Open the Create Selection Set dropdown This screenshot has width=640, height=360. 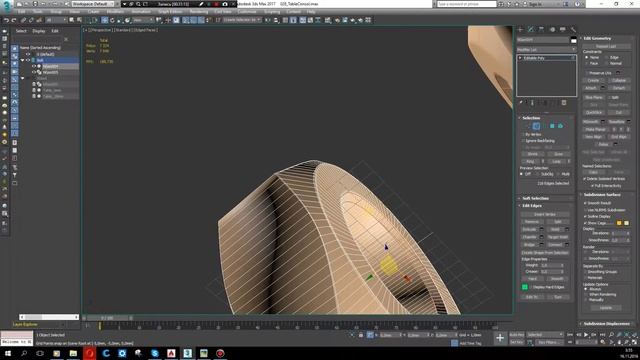point(242,20)
